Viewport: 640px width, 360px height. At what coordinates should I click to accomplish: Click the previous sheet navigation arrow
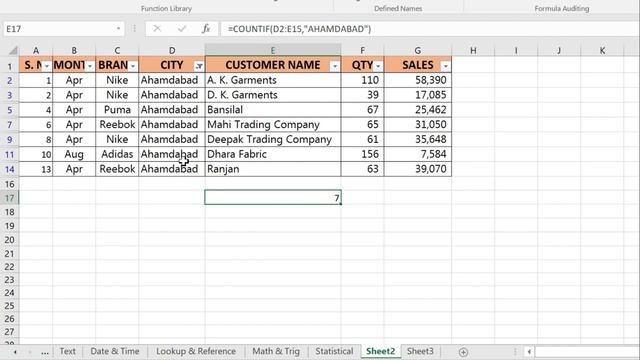15,352
